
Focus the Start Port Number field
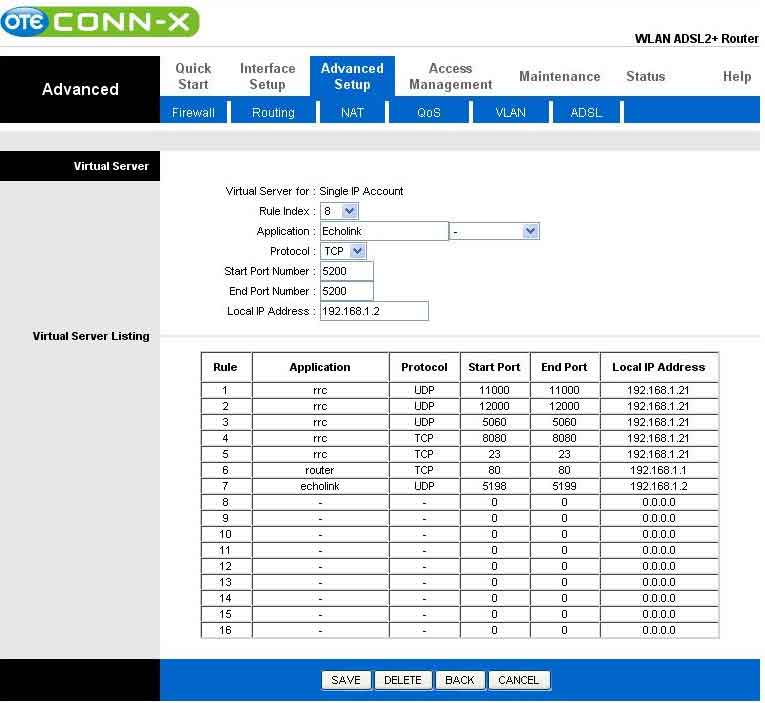(346, 271)
